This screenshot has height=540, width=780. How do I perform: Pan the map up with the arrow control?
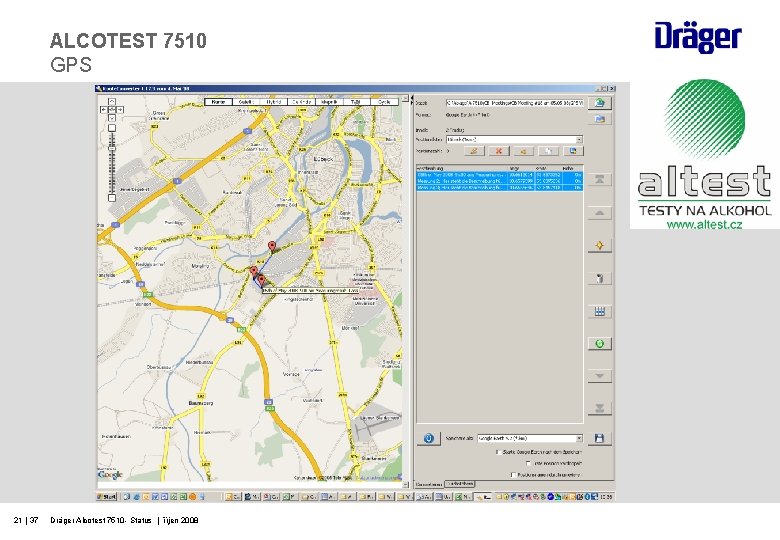click(x=112, y=101)
